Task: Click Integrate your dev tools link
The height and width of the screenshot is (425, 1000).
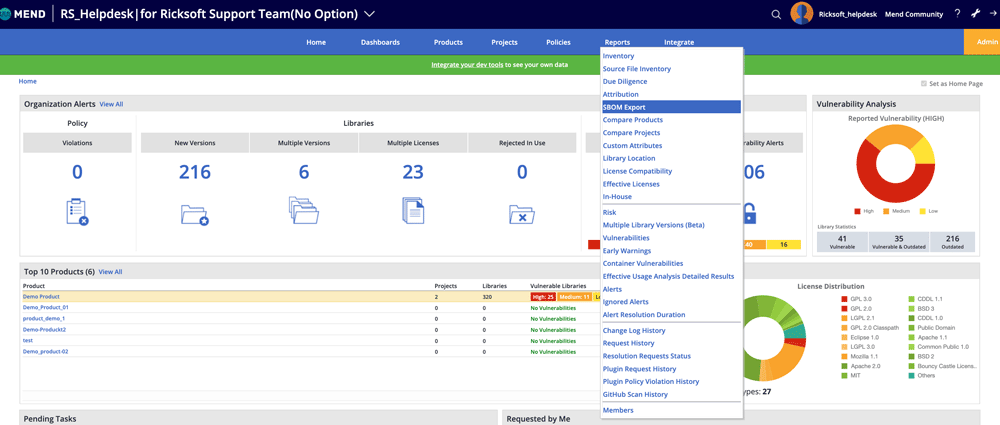Action: [x=467, y=65]
